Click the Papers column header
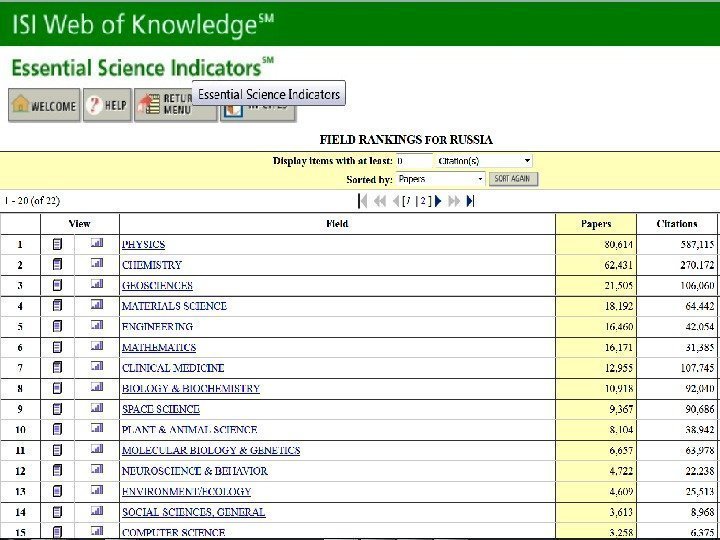The height and width of the screenshot is (540, 720). pos(596,224)
